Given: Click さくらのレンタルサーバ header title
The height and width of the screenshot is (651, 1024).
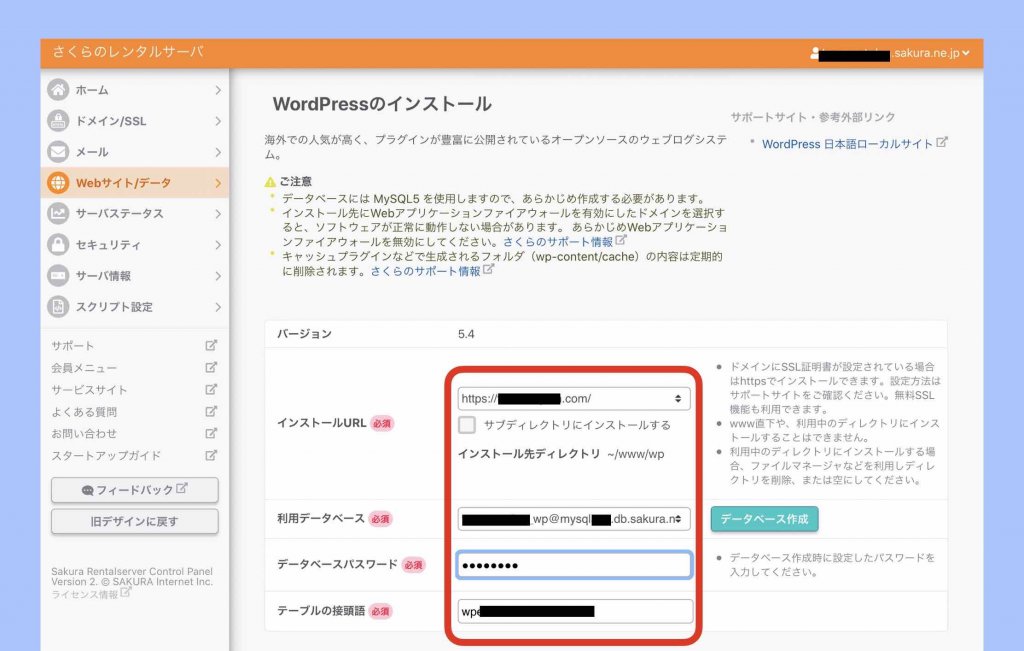Looking at the screenshot, I should pos(128,52).
